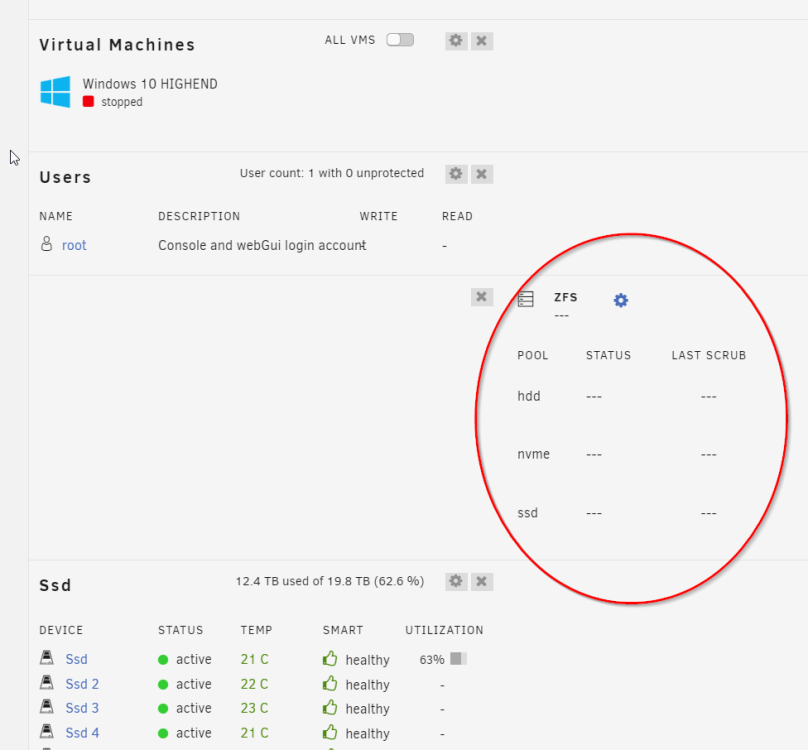Click the ZFS STATUS column header

pos(608,355)
